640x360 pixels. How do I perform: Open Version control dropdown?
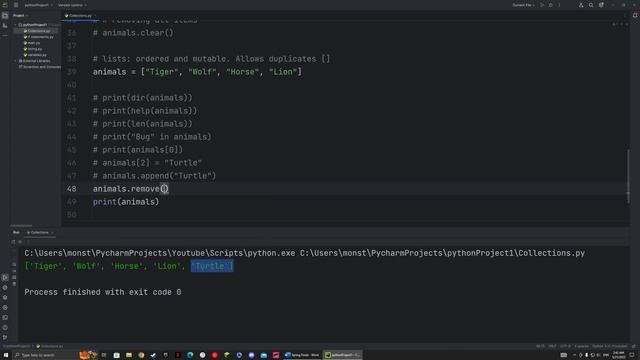click(x=72, y=5)
